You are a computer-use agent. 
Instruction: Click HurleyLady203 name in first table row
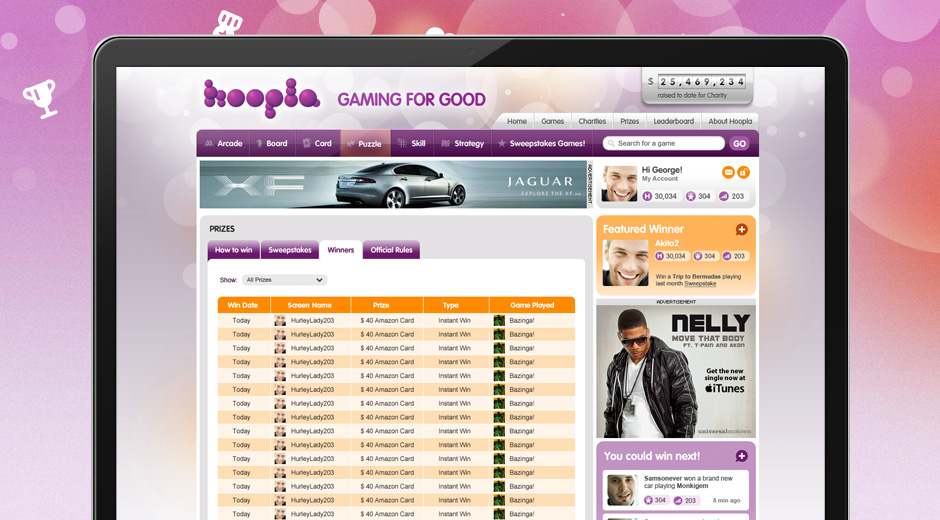[312, 321]
